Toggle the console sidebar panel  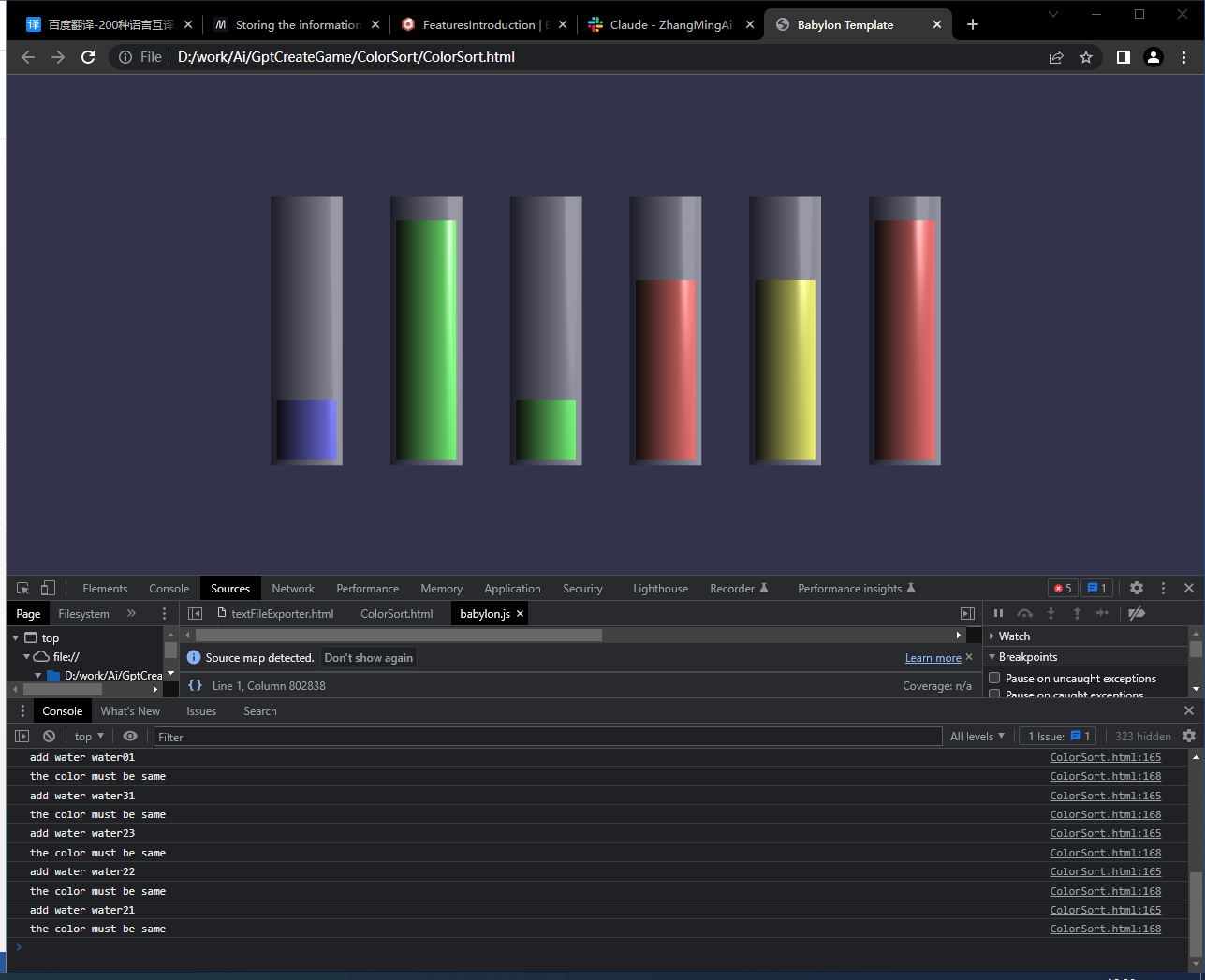tap(22, 737)
